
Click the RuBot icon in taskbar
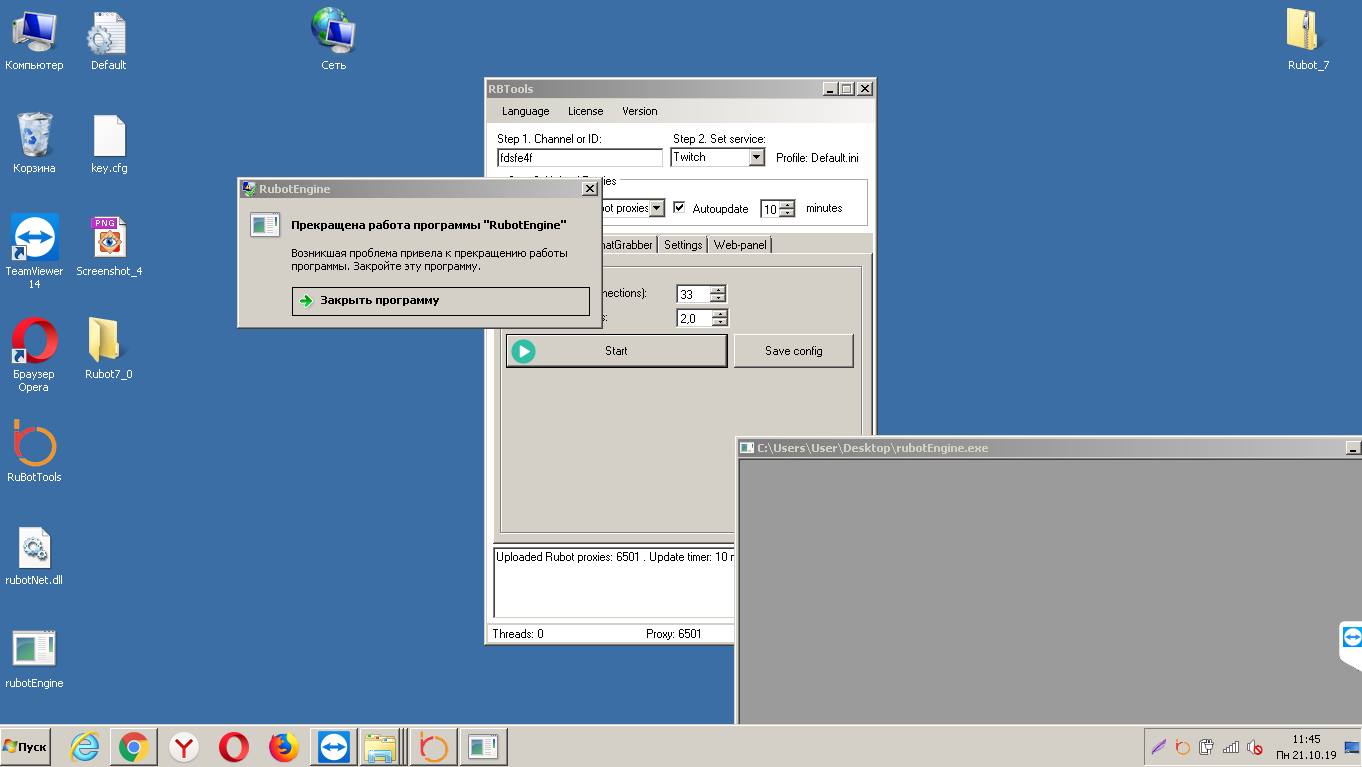434,747
